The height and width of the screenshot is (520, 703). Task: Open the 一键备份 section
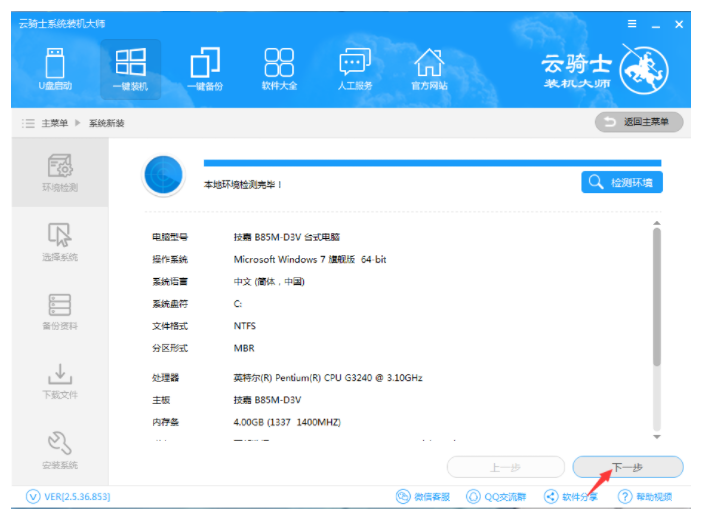click(205, 69)
